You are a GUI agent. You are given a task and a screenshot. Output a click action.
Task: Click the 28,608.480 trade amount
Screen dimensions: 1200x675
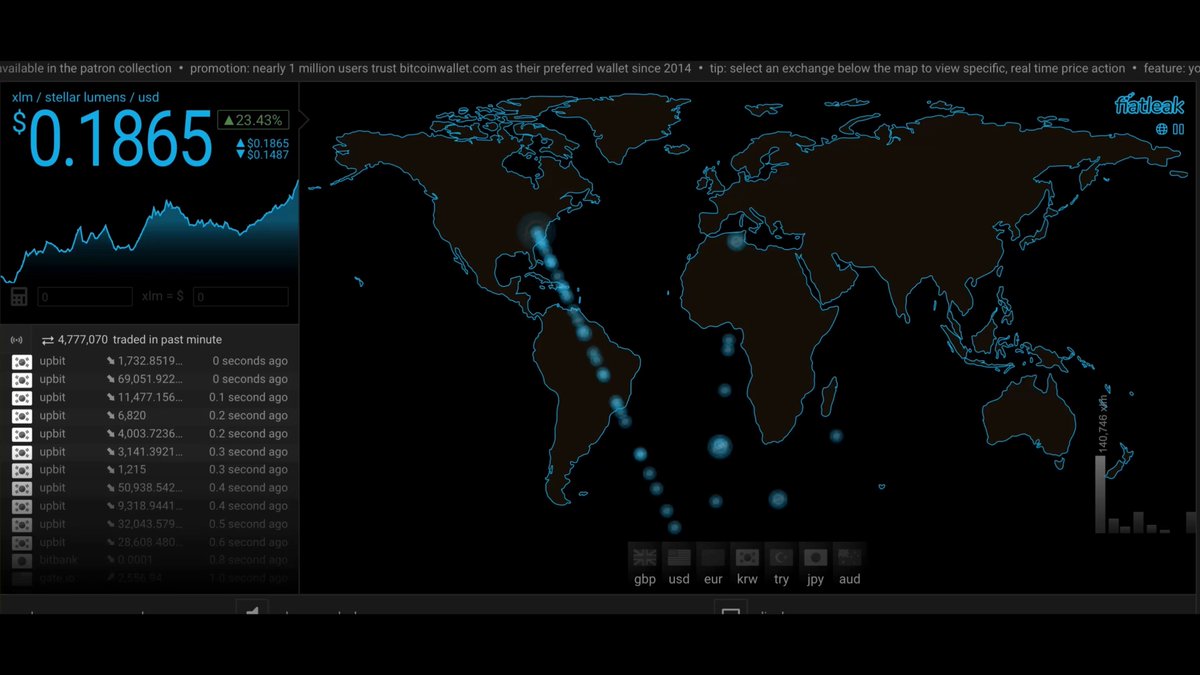(150, 542)
